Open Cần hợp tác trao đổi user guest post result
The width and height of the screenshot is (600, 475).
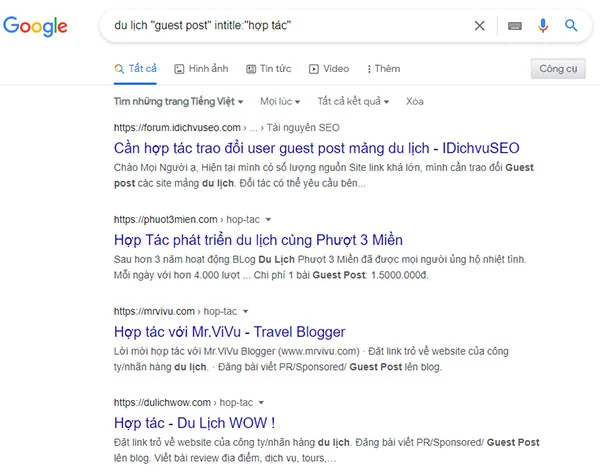[316, 148]
